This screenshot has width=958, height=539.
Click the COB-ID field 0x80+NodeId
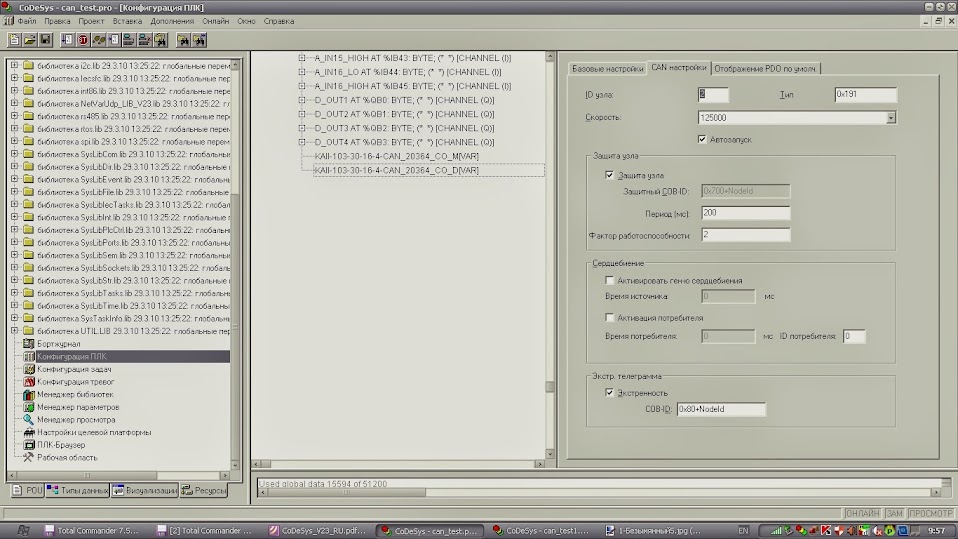coord(721,409)
